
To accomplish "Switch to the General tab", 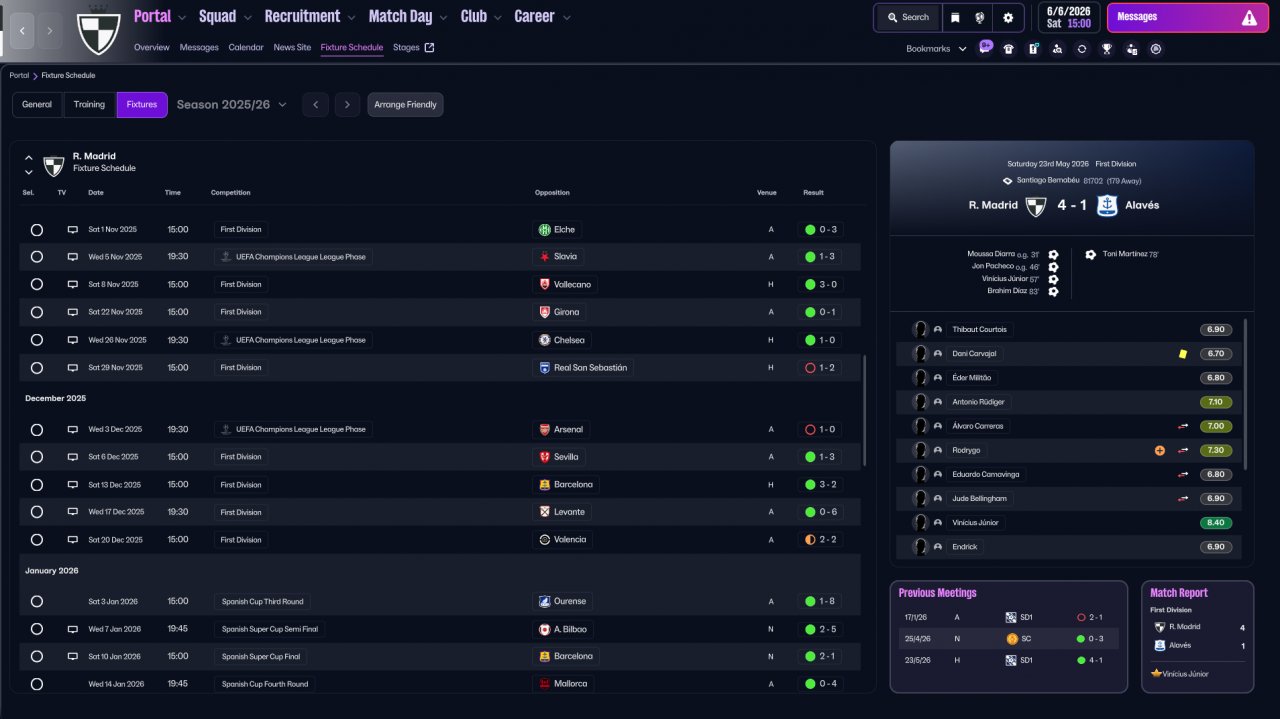I will click(x=37, y=104).
